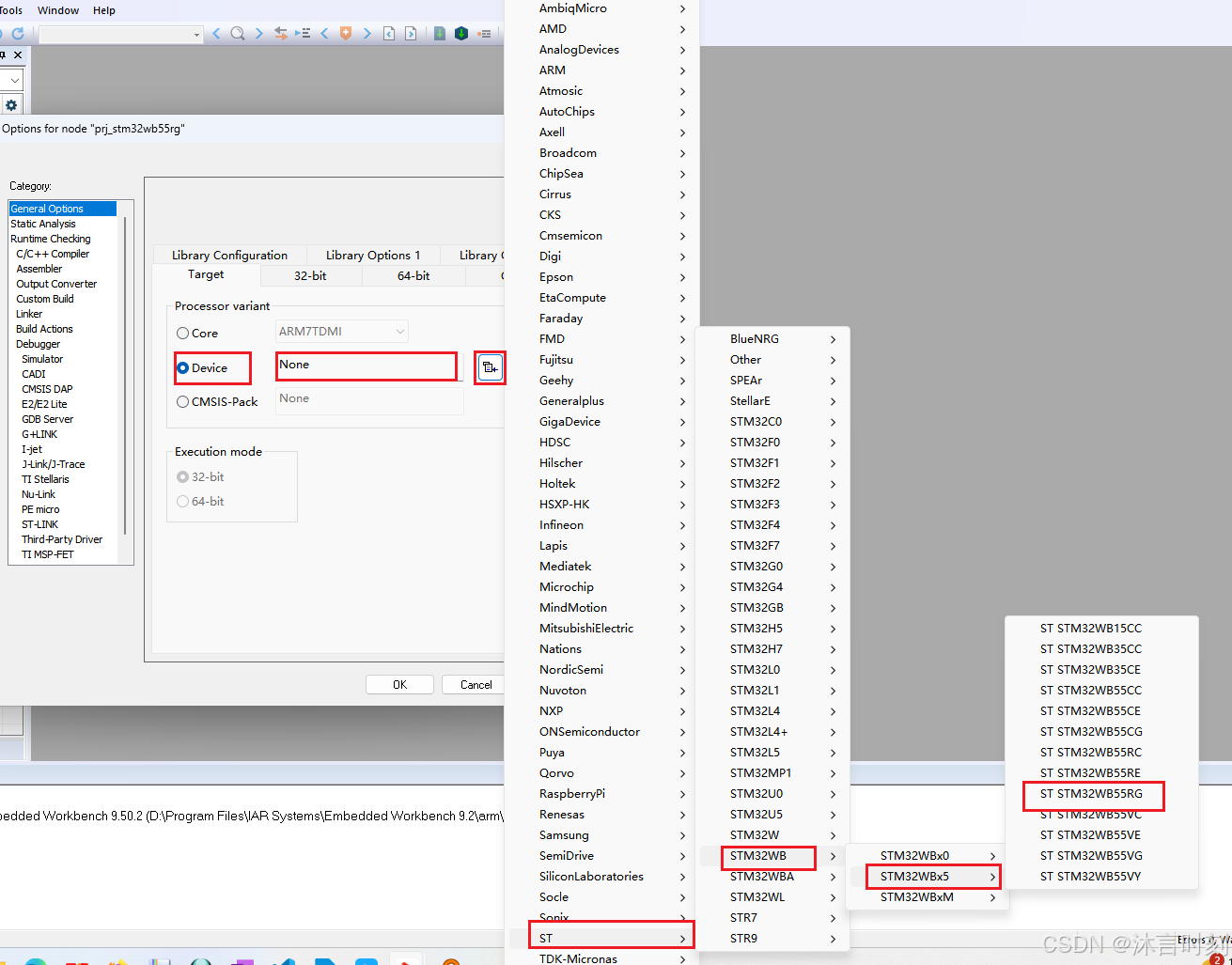Expand the STM32WBx0 submenu

point(927,856)
